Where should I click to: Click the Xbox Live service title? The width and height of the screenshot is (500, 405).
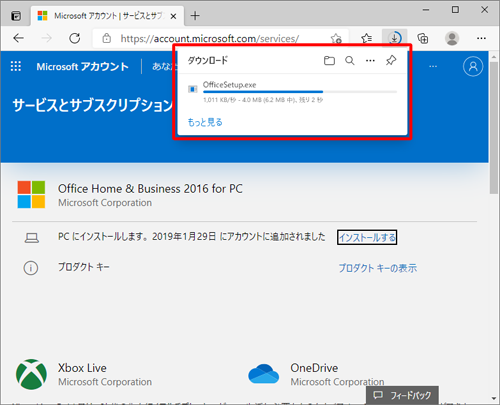[82, 368]
